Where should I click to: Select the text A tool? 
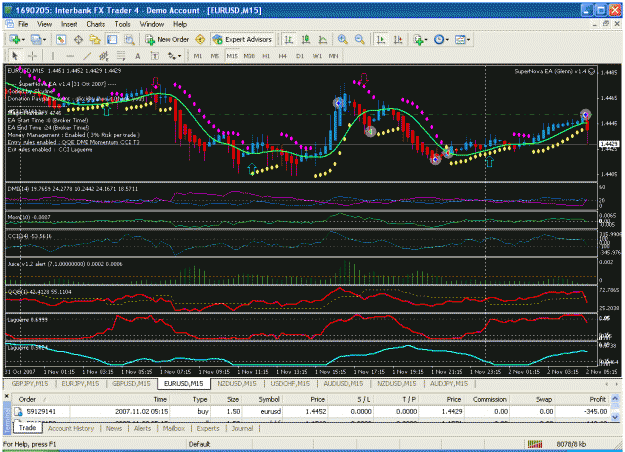(138, 56)
